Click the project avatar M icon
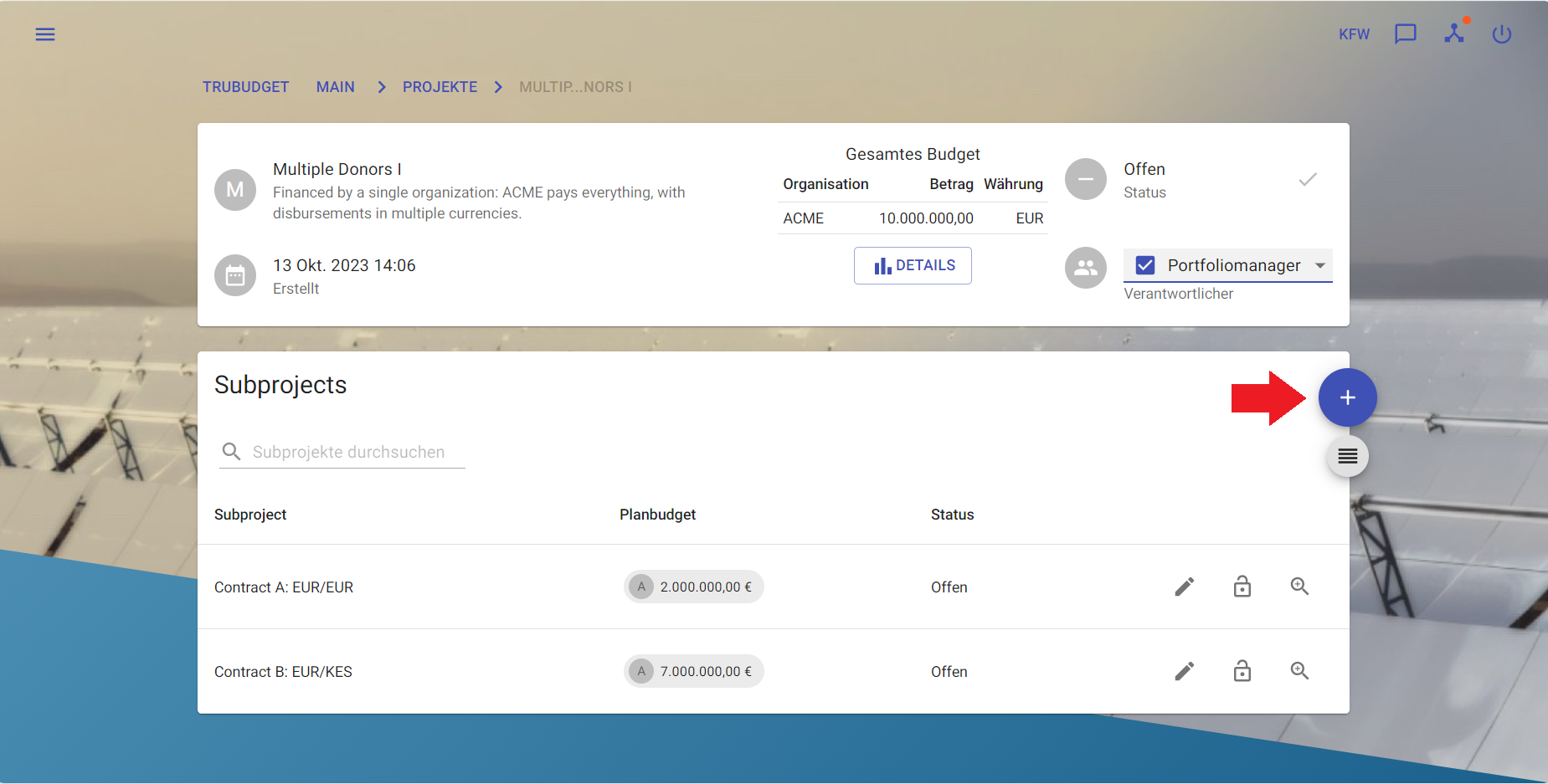The height and width of the screenshot is (784, 1548). (x=235, y=190)
